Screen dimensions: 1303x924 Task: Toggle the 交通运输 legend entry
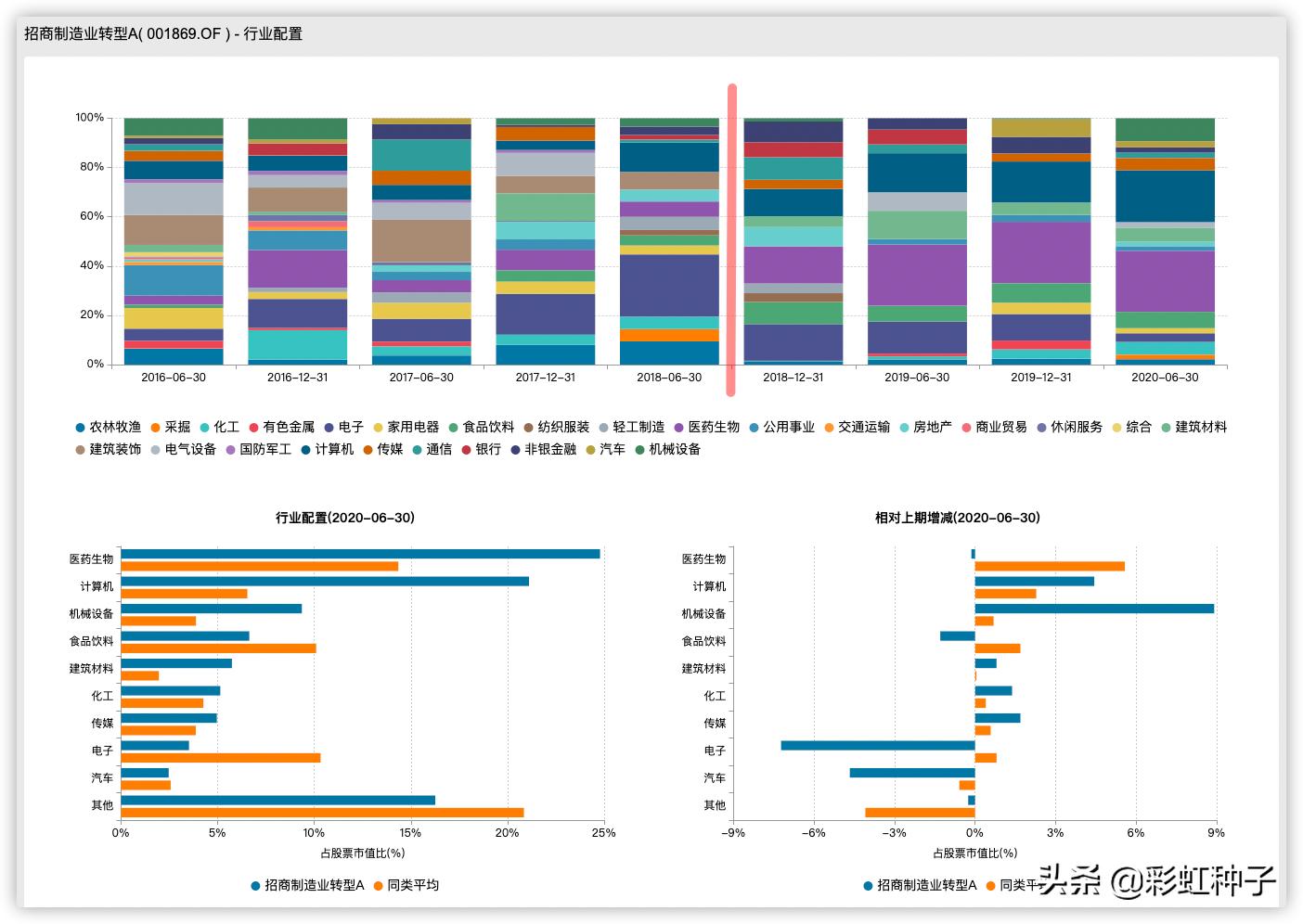tap(857, 427)
